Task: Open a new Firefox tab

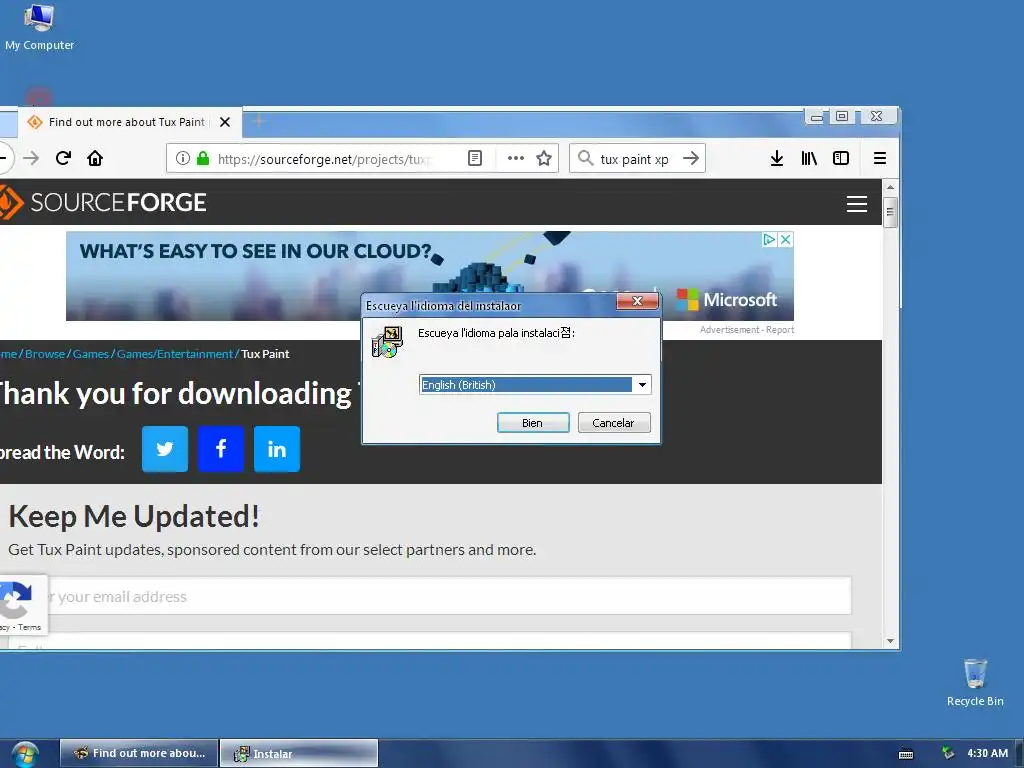Action: [259, 121]
